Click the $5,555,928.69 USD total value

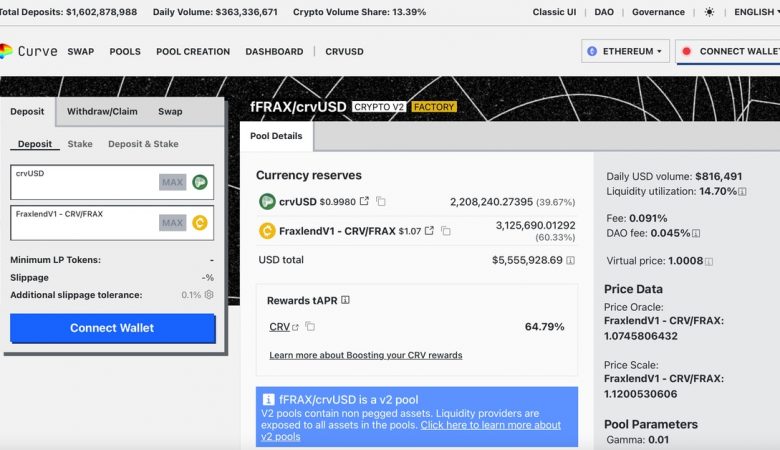tap(527, 260)
